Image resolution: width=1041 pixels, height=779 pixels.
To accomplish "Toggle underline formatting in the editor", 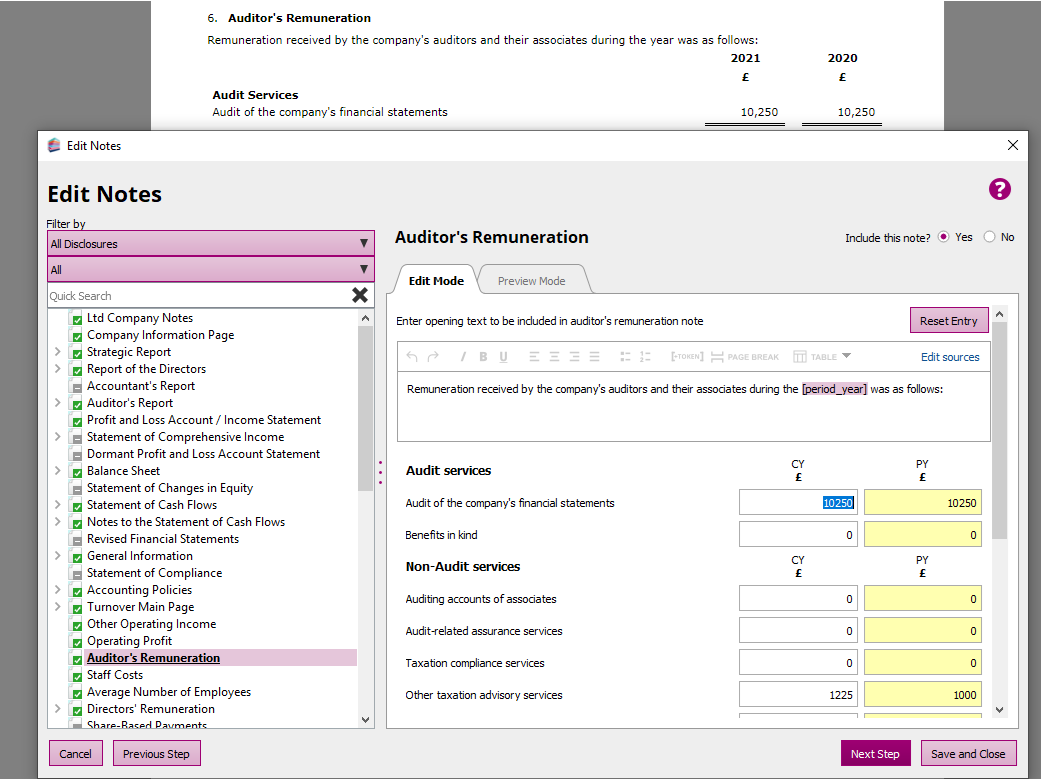I will [503, 357].
